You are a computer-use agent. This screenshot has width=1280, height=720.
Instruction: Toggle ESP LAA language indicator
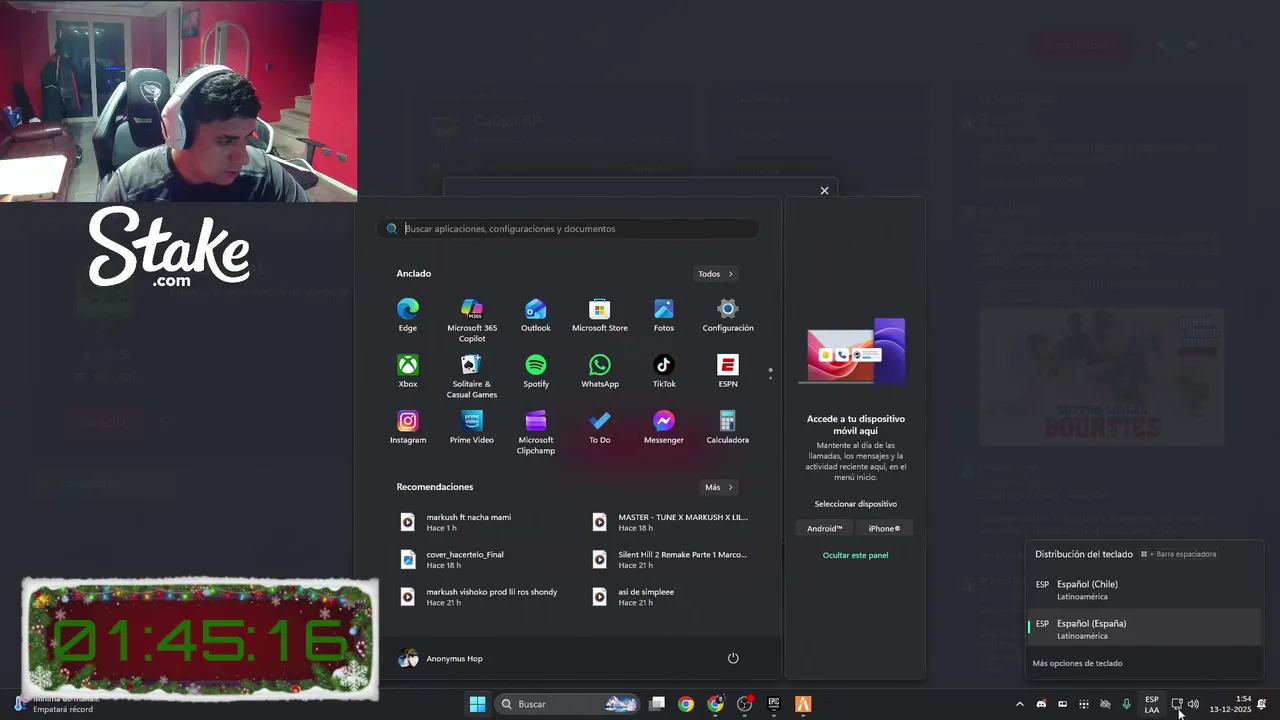[x=1152, y=704]
